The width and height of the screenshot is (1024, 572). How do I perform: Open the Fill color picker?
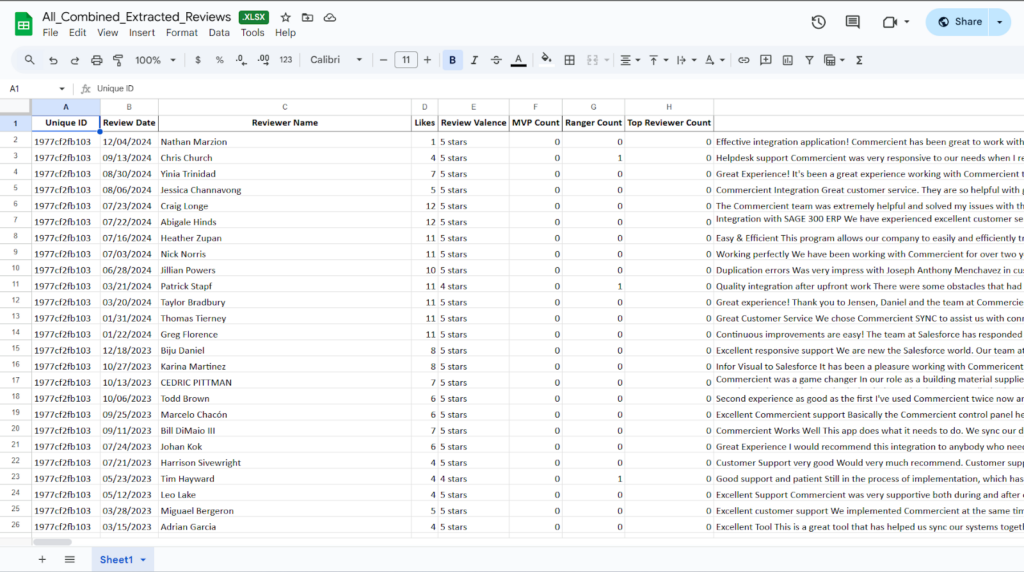click(546, 60)
